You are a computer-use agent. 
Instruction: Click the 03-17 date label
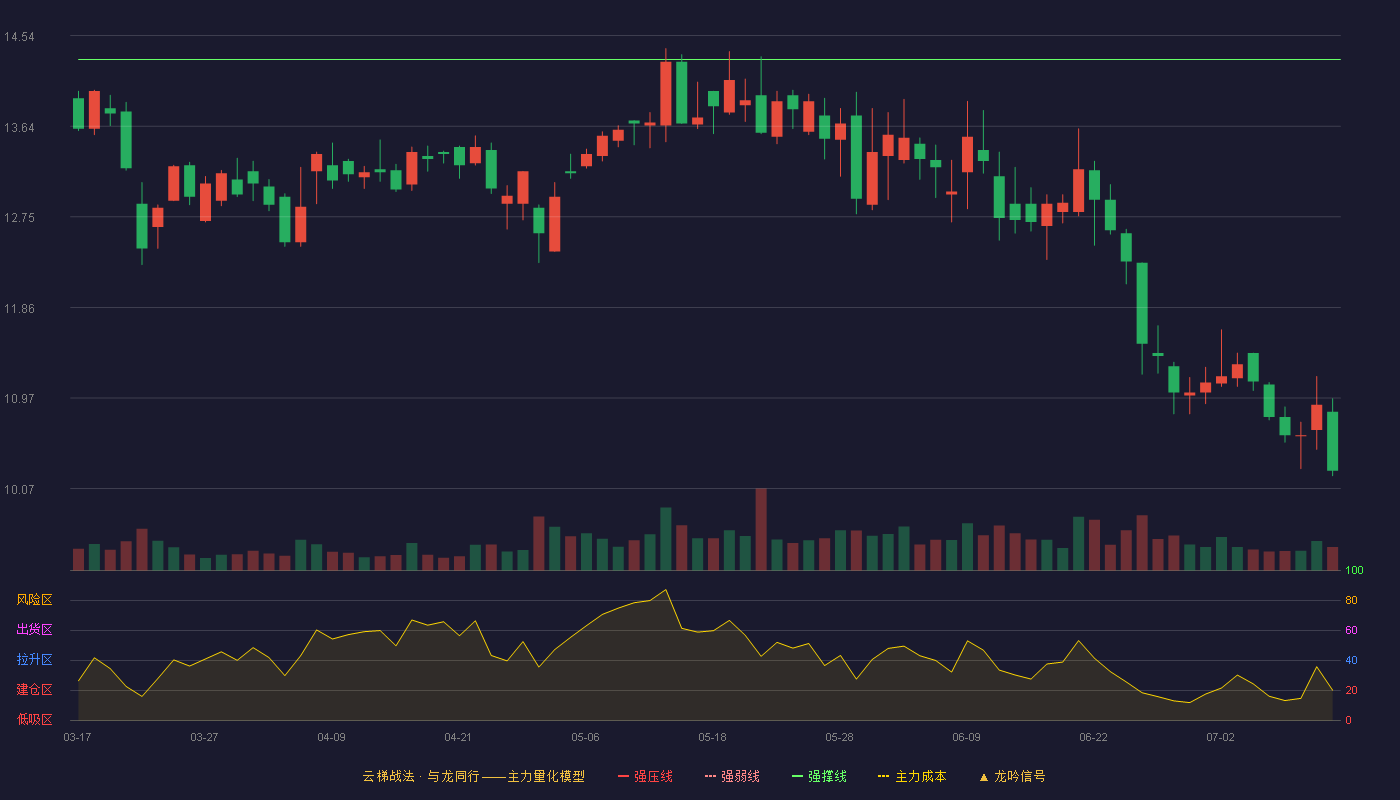77,737
